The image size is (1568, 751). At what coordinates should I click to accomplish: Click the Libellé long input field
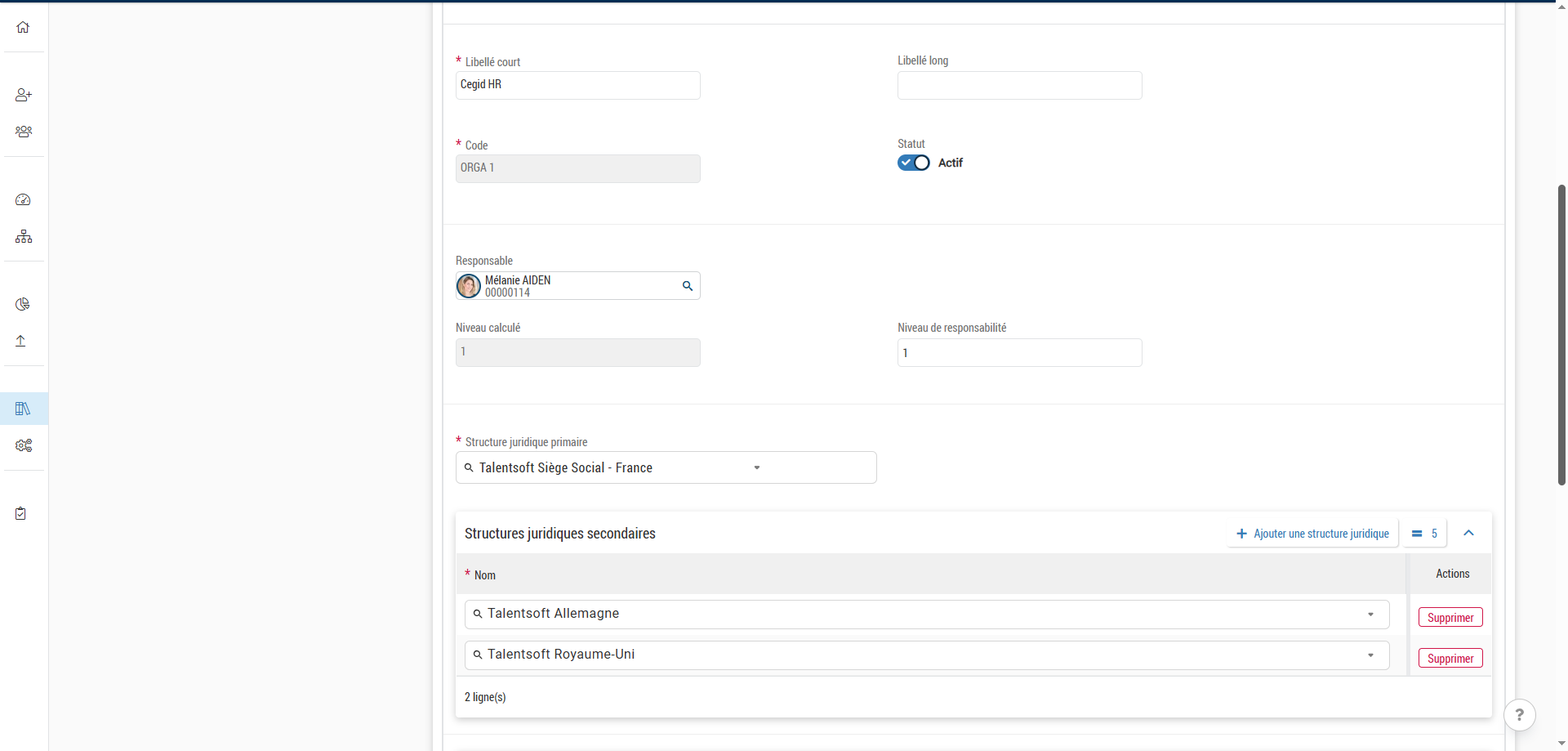1019,86
